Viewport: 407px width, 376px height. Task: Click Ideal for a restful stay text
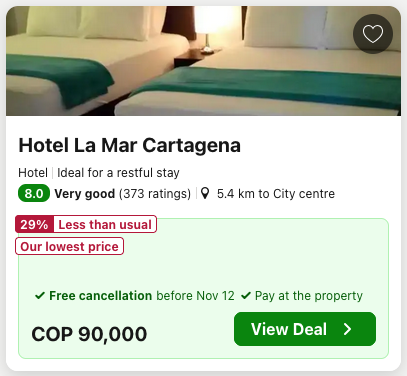coord(118,173)
